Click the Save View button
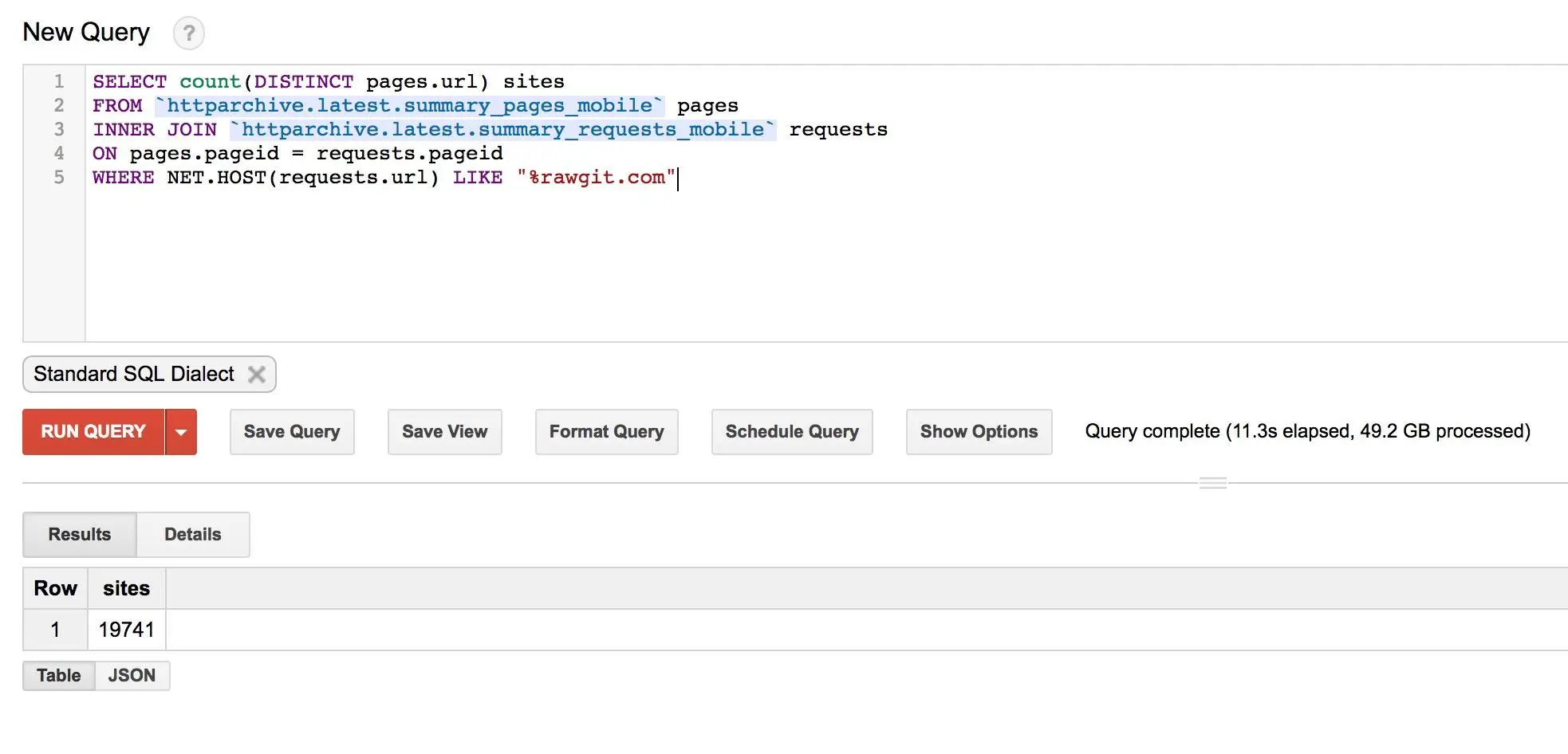Image resolution: width=1568 pixels, height=754 pixels. pyautogui.click(x=444, y=432)
